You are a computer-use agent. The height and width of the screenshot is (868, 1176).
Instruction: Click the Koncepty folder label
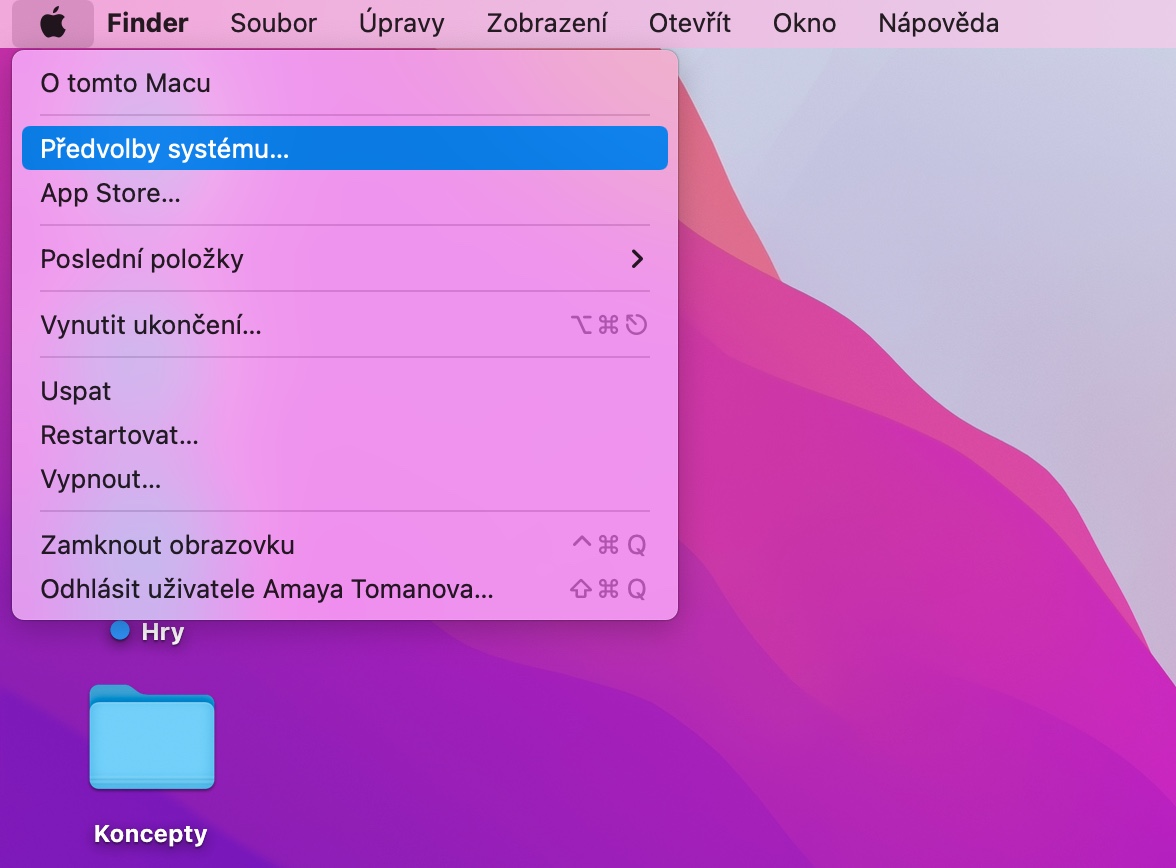[150, 833]
